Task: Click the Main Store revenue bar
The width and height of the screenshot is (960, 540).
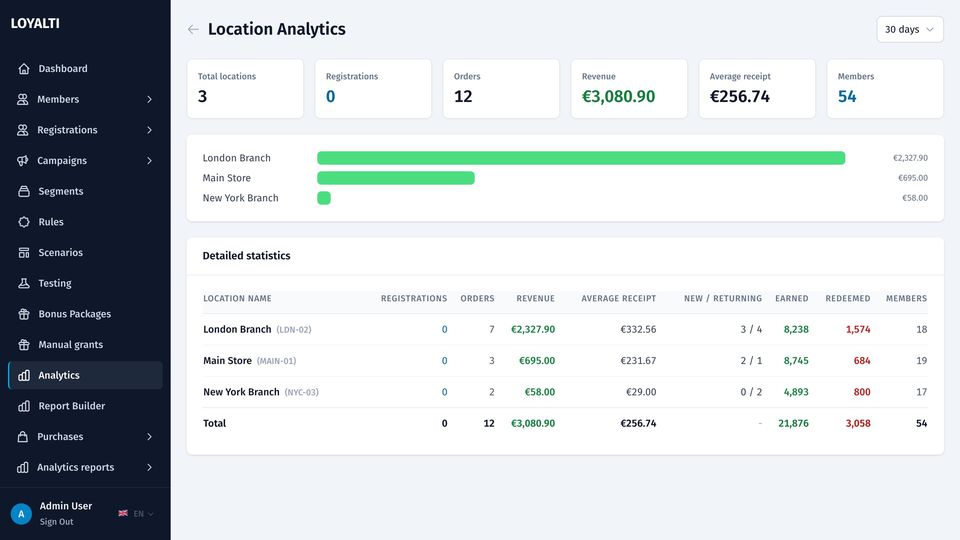Action: (x=396, y=178)
